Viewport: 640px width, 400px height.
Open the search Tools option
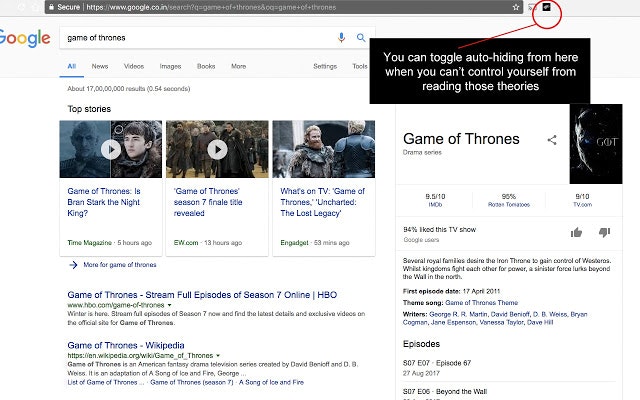point(360,66)
